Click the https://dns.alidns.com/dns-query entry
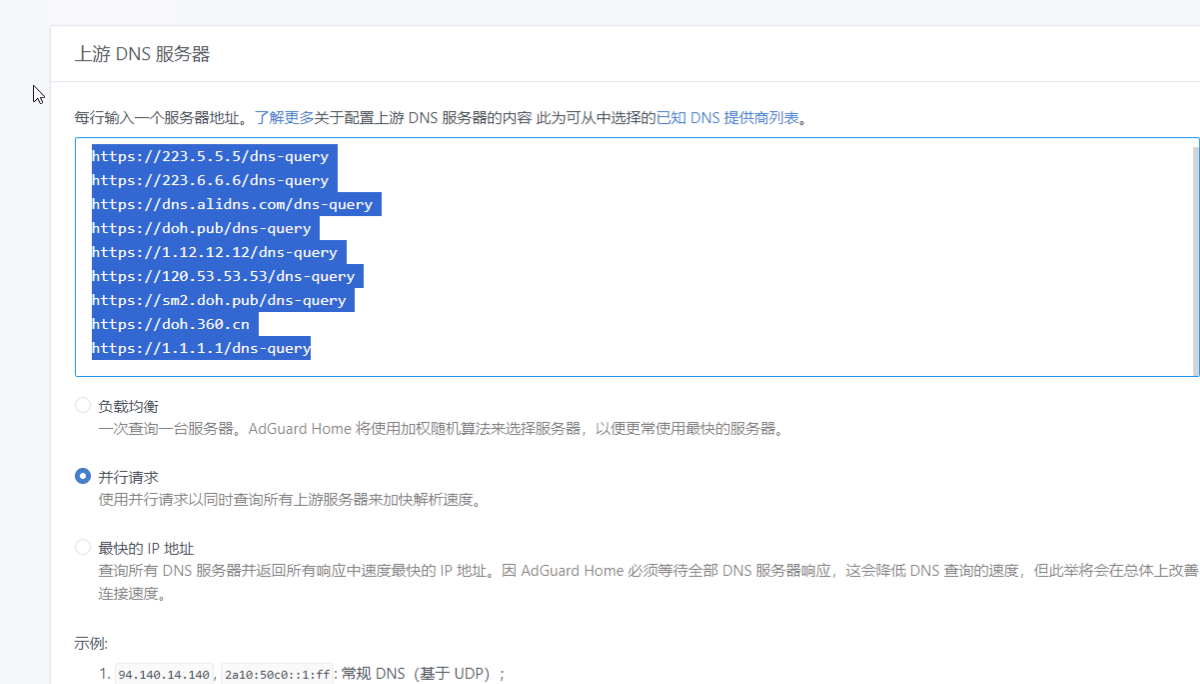Viewport: 1200px width, 684px height. click(x=235, y=204)
